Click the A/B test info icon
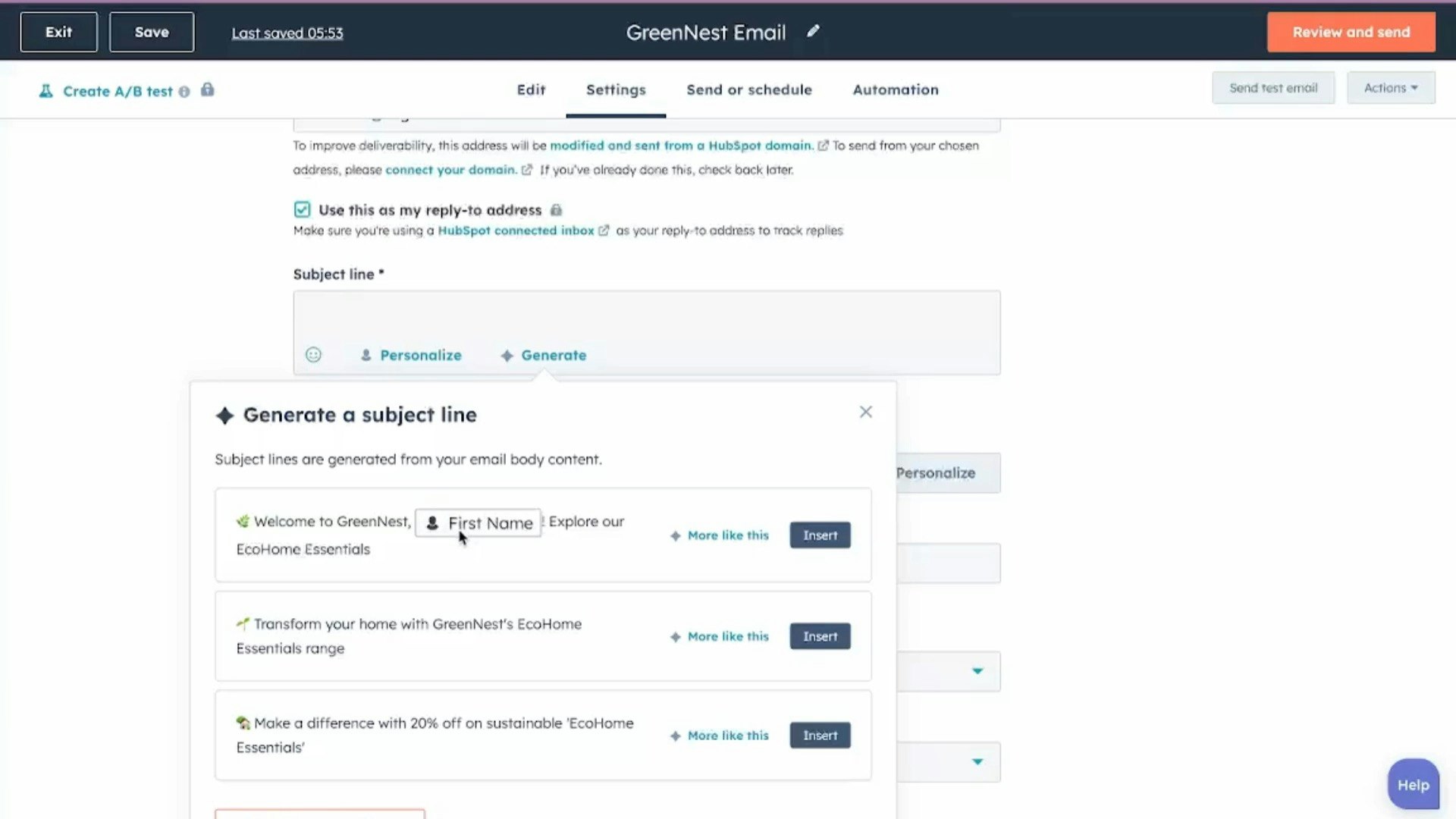Image resolution: width=1456 pixels, height=819 pixels. click(x=184, y=92)
